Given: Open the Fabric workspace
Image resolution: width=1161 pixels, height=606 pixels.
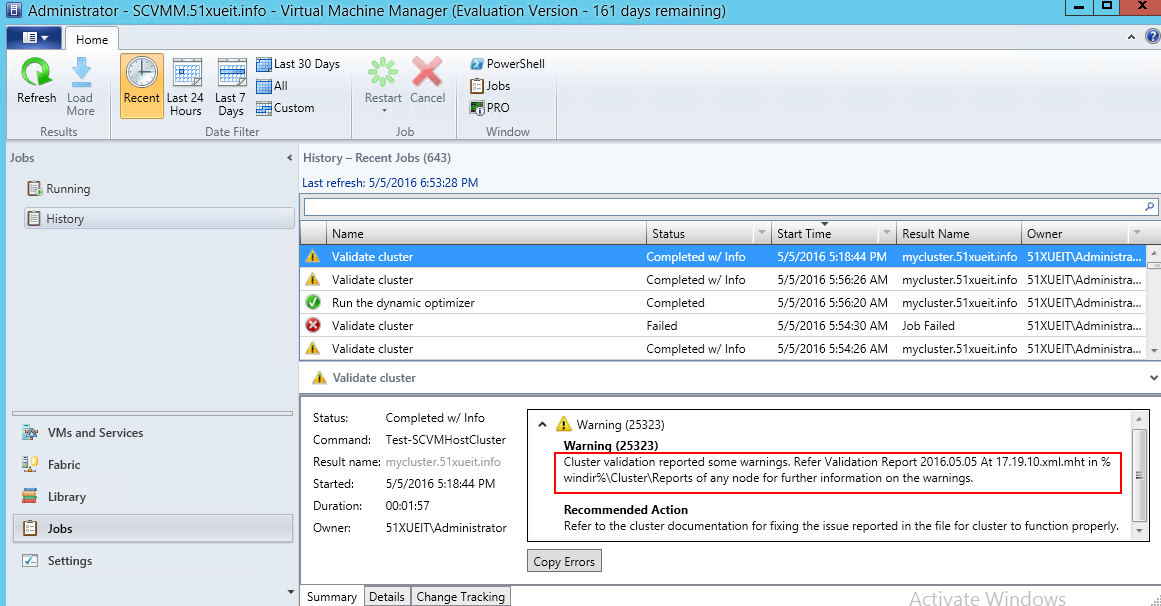Looking at the screenshot, I should 153,465.
